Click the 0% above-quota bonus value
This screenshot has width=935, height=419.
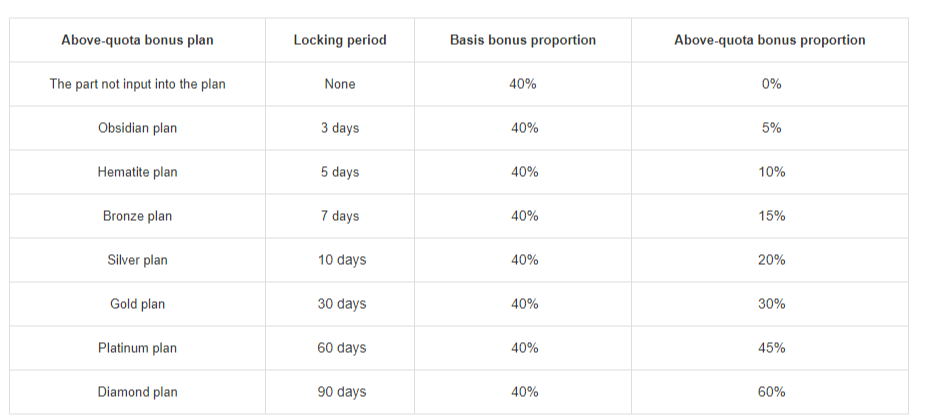point(771,84)
